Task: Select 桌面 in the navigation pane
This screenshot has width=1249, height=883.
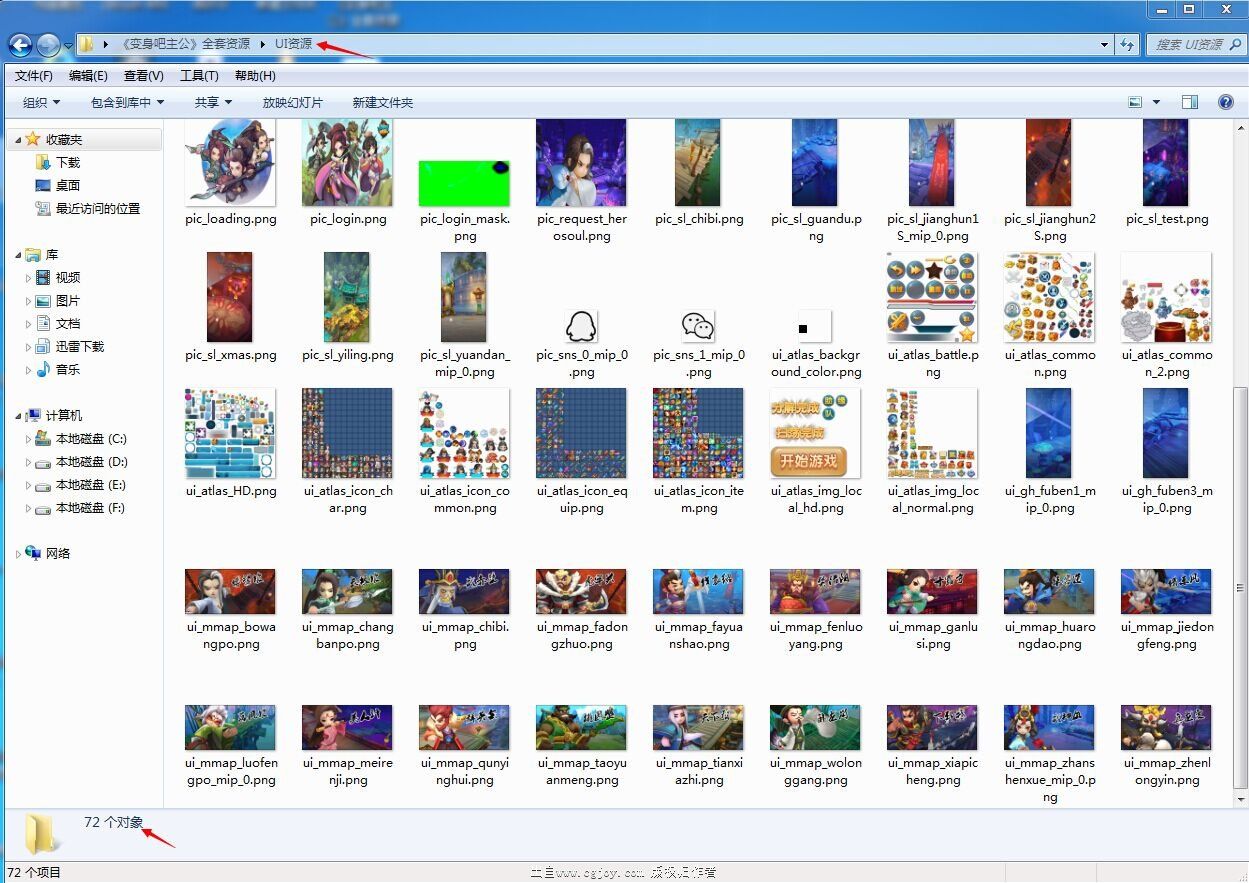Action: pos(67,185)
